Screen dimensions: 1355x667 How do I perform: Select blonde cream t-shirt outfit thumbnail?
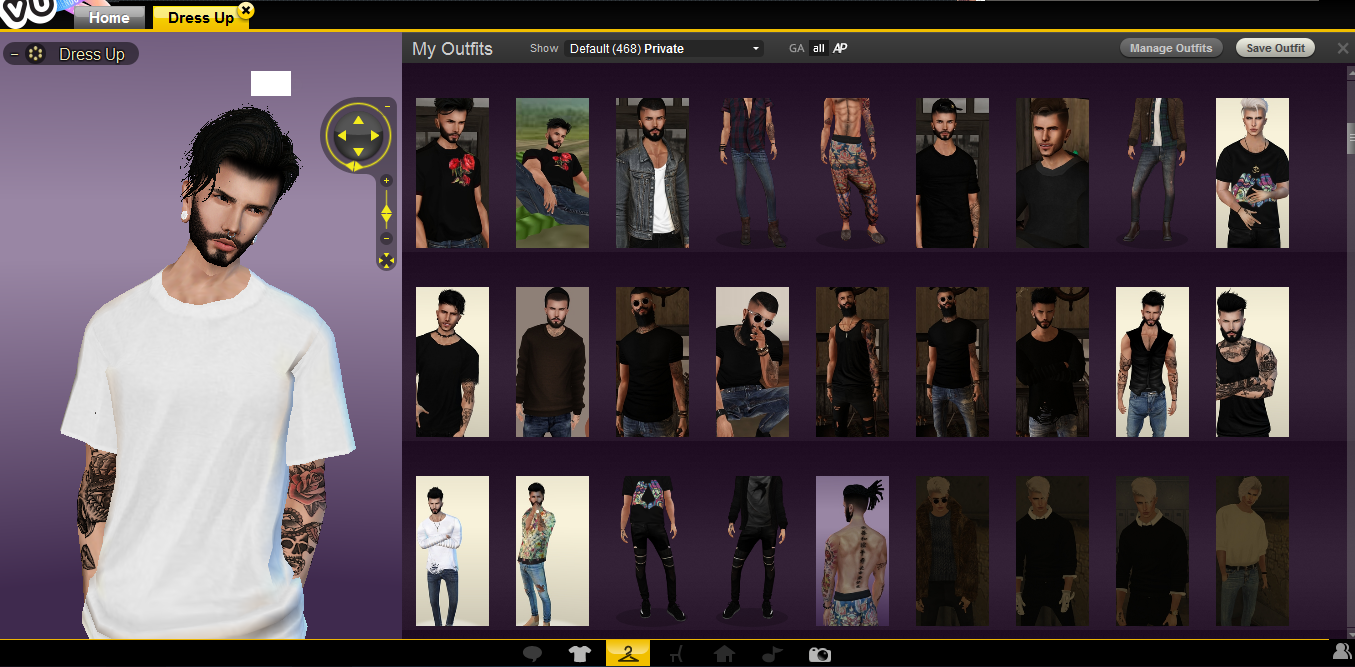click(1252, 551)
